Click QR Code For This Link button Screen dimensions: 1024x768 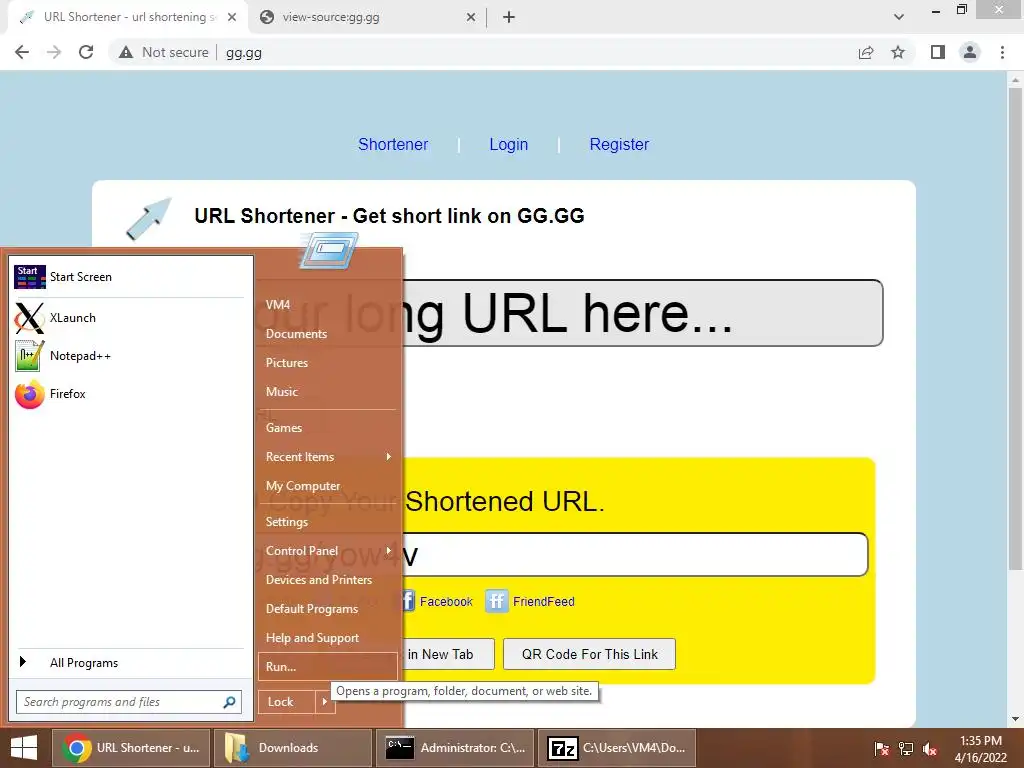click(x=589, y=654)
